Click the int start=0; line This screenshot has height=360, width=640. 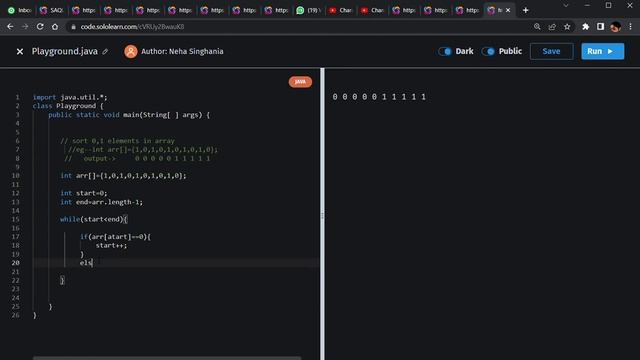pyautogui.click(x=84, y=193)
